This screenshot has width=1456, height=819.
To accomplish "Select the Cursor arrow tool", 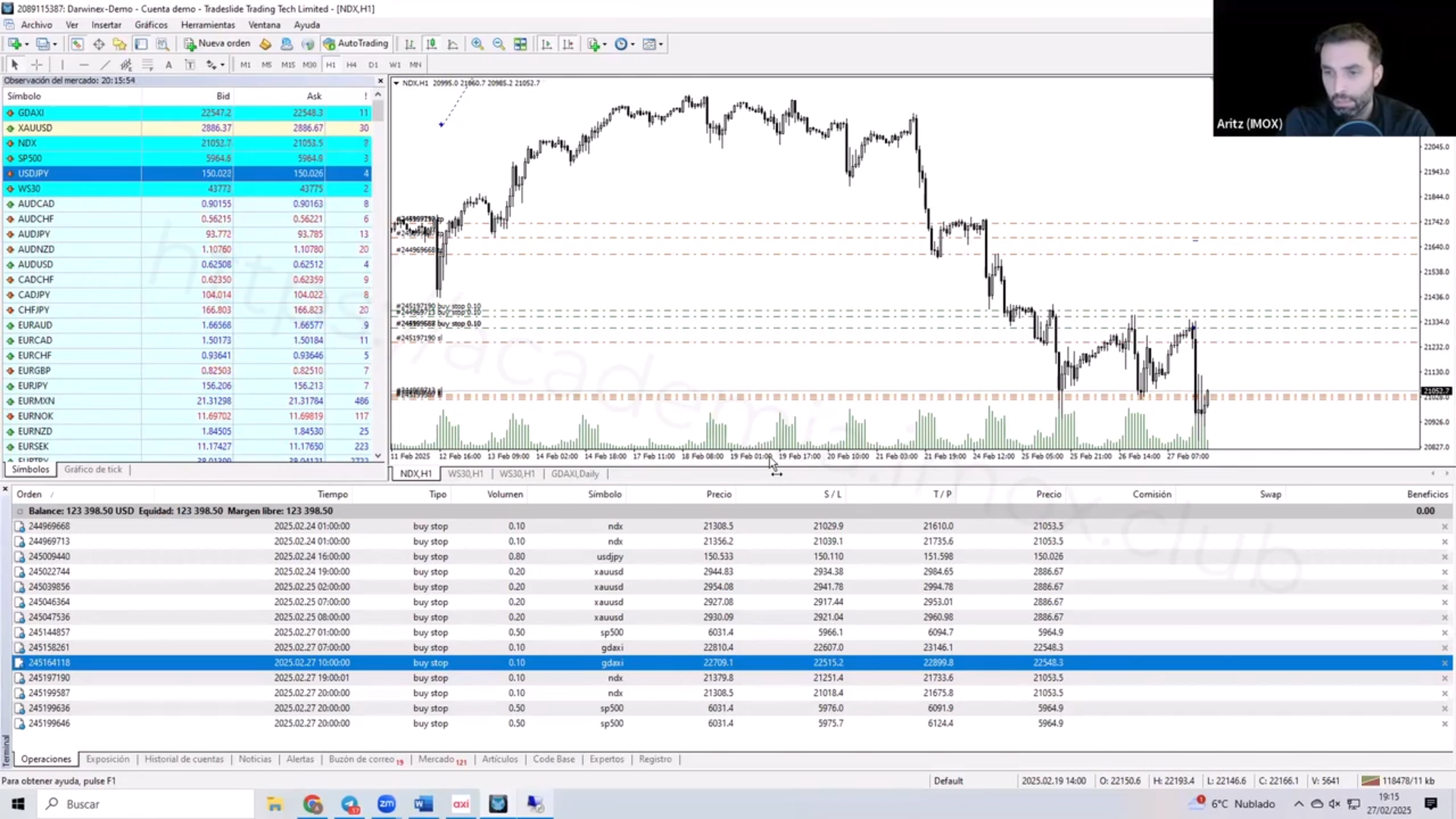I will tap(14, 64).
